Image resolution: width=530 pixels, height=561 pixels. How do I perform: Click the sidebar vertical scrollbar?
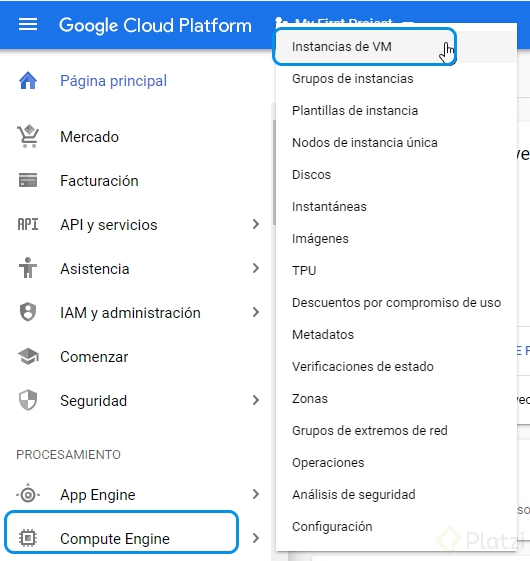(x=274, y=173)
